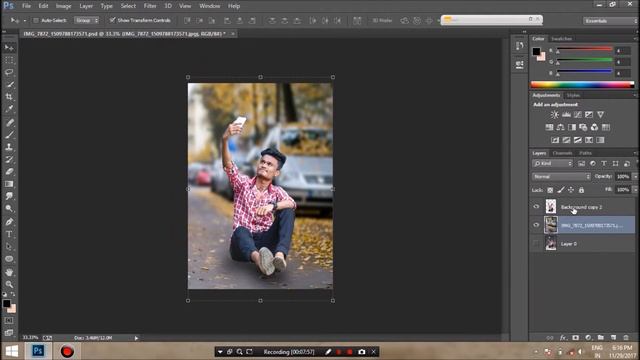
Task: Open the layer style fx menu
Action: tap(563, 338)
